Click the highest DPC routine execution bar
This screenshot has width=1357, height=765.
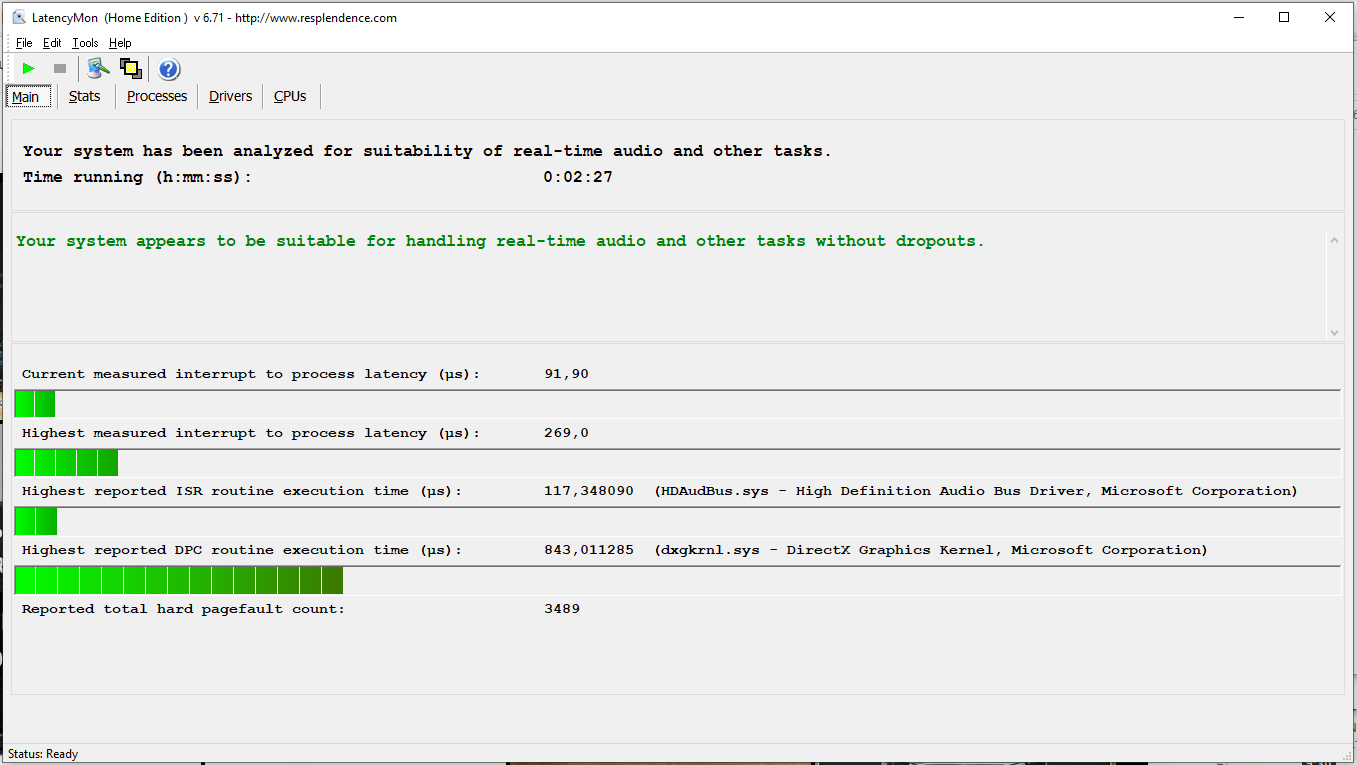coord(179,580)
